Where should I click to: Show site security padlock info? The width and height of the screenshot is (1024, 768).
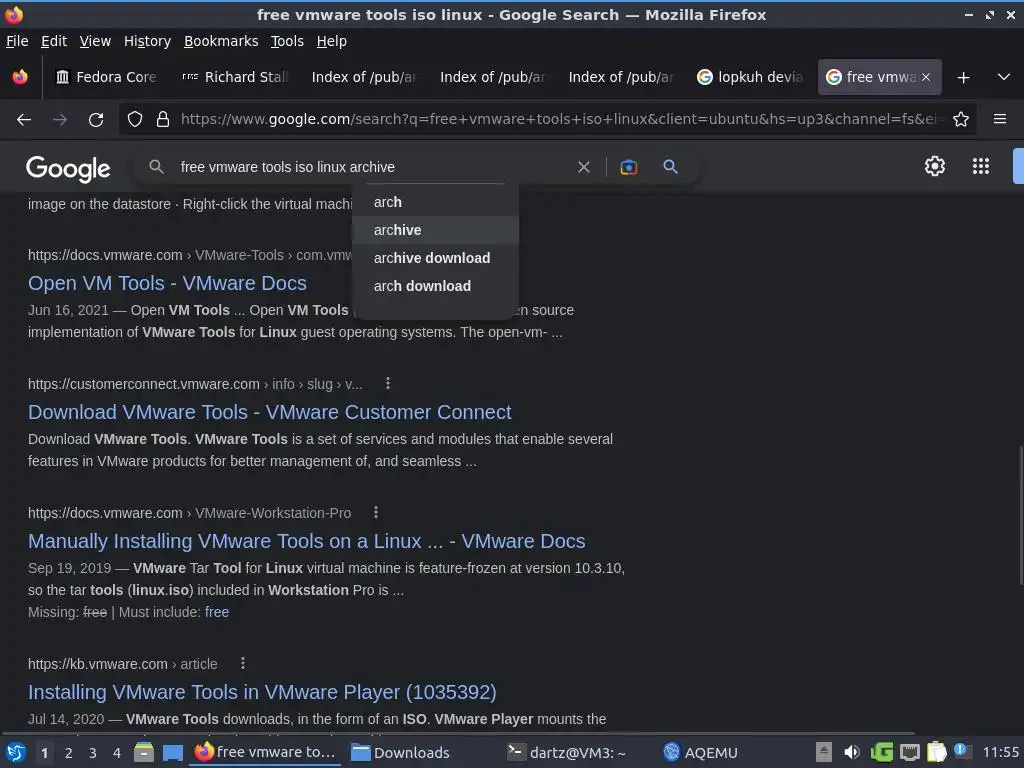pos(163,120)
